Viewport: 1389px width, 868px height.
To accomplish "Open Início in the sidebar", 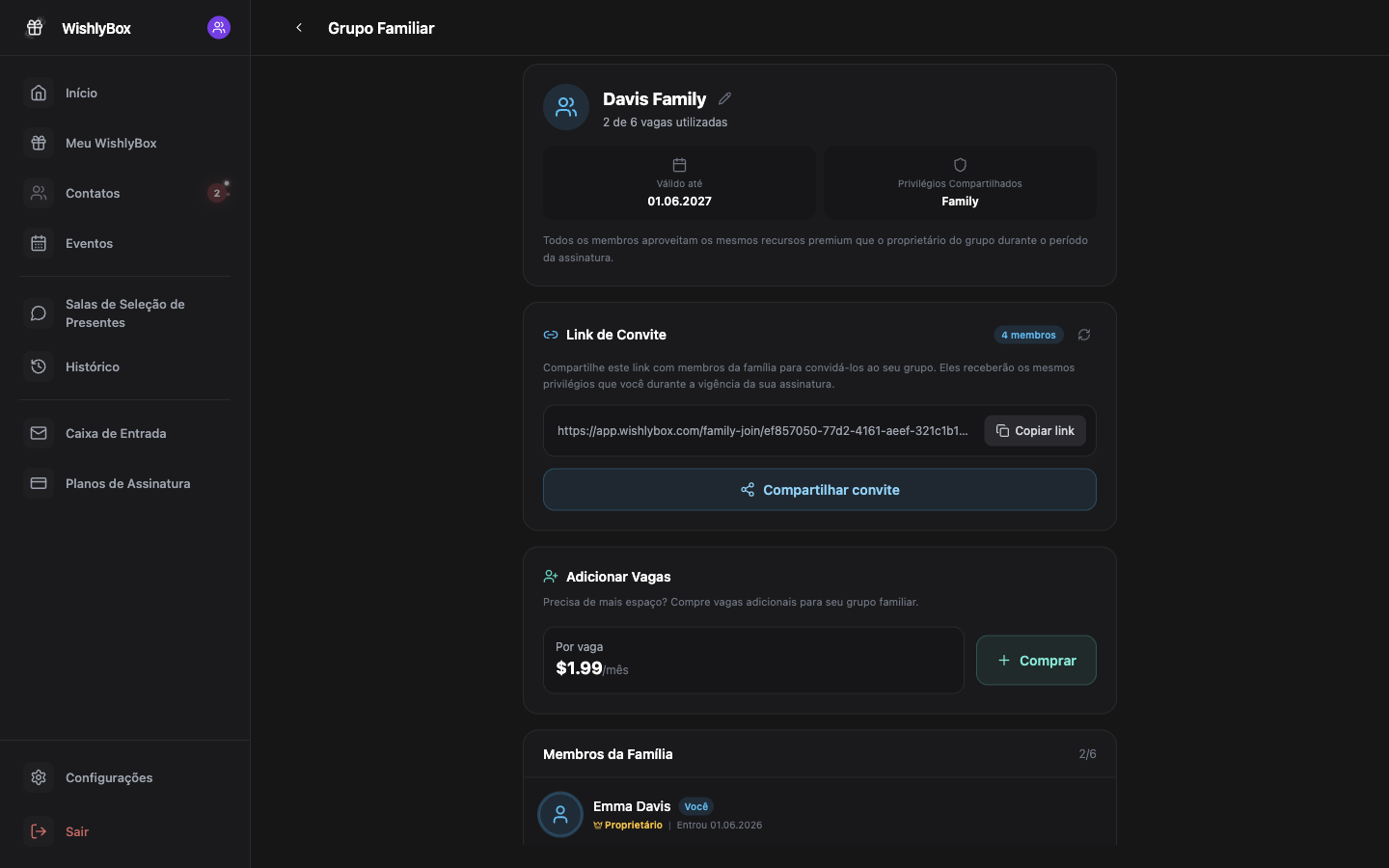I will pyautogui.click(x=125, y=93).
